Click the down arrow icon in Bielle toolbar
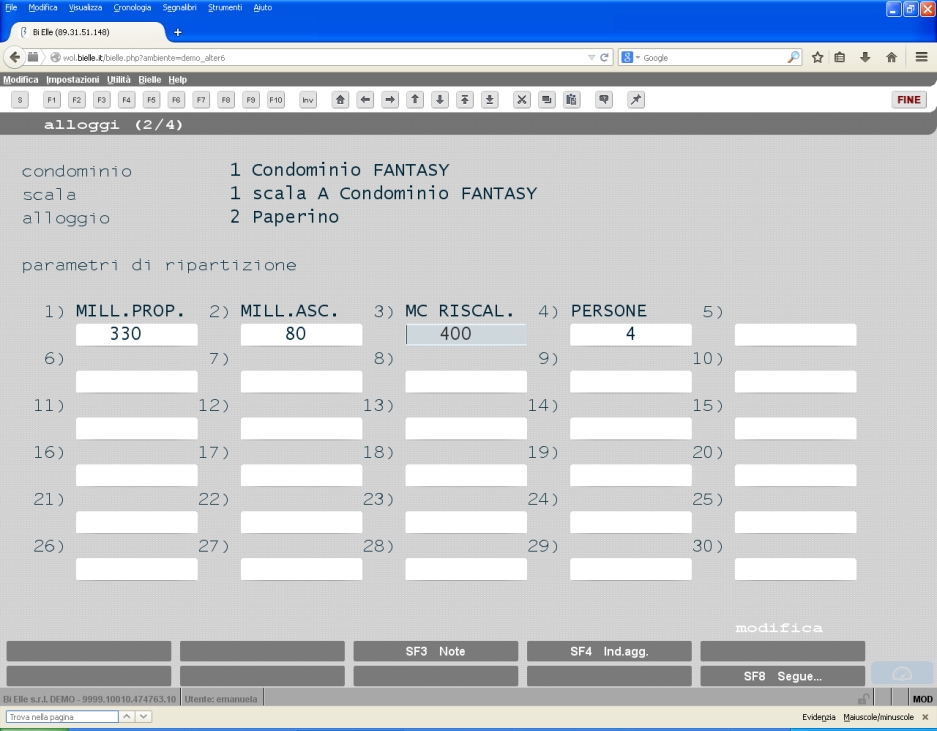 click(440, 100)
